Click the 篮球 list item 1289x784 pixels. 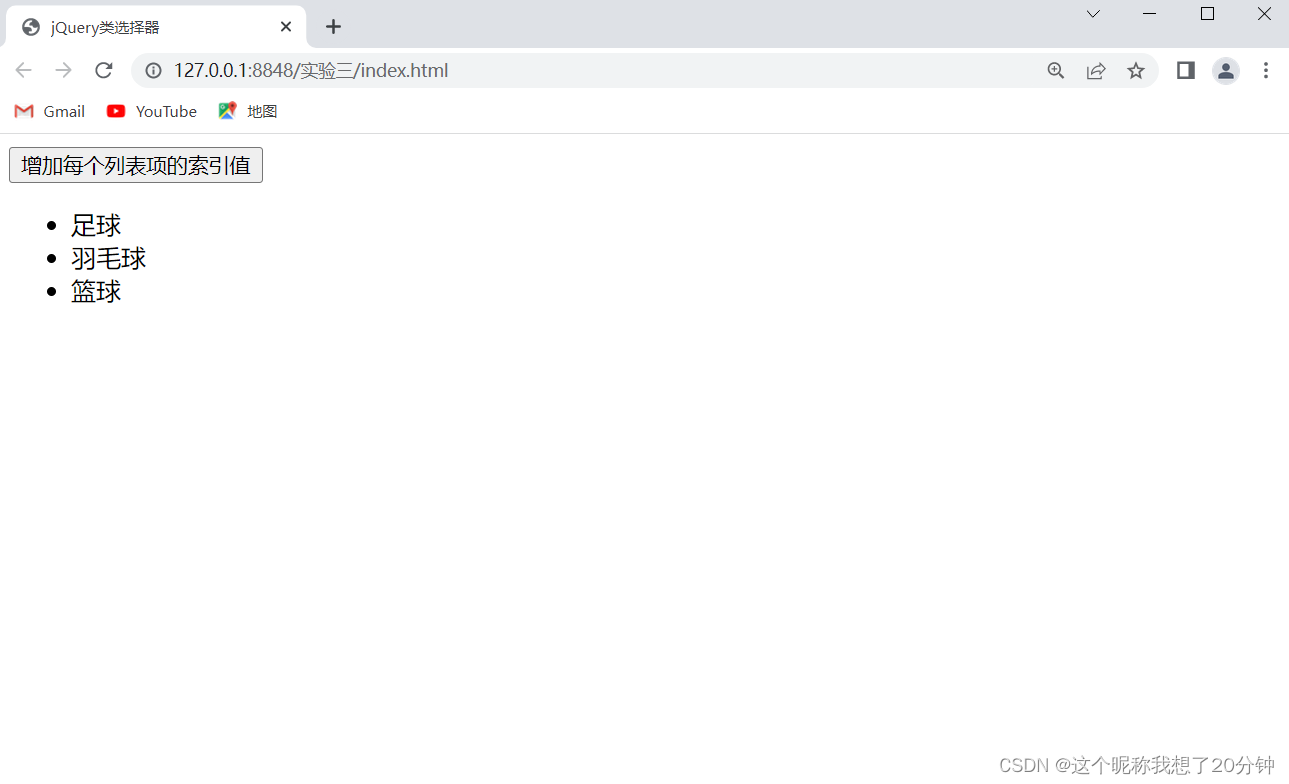(96, 292)
